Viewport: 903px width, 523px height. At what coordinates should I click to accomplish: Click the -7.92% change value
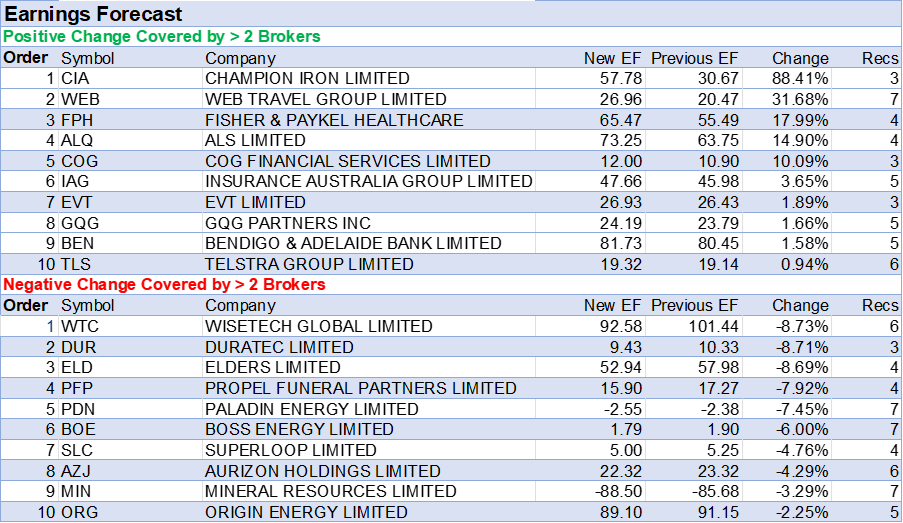802,388
